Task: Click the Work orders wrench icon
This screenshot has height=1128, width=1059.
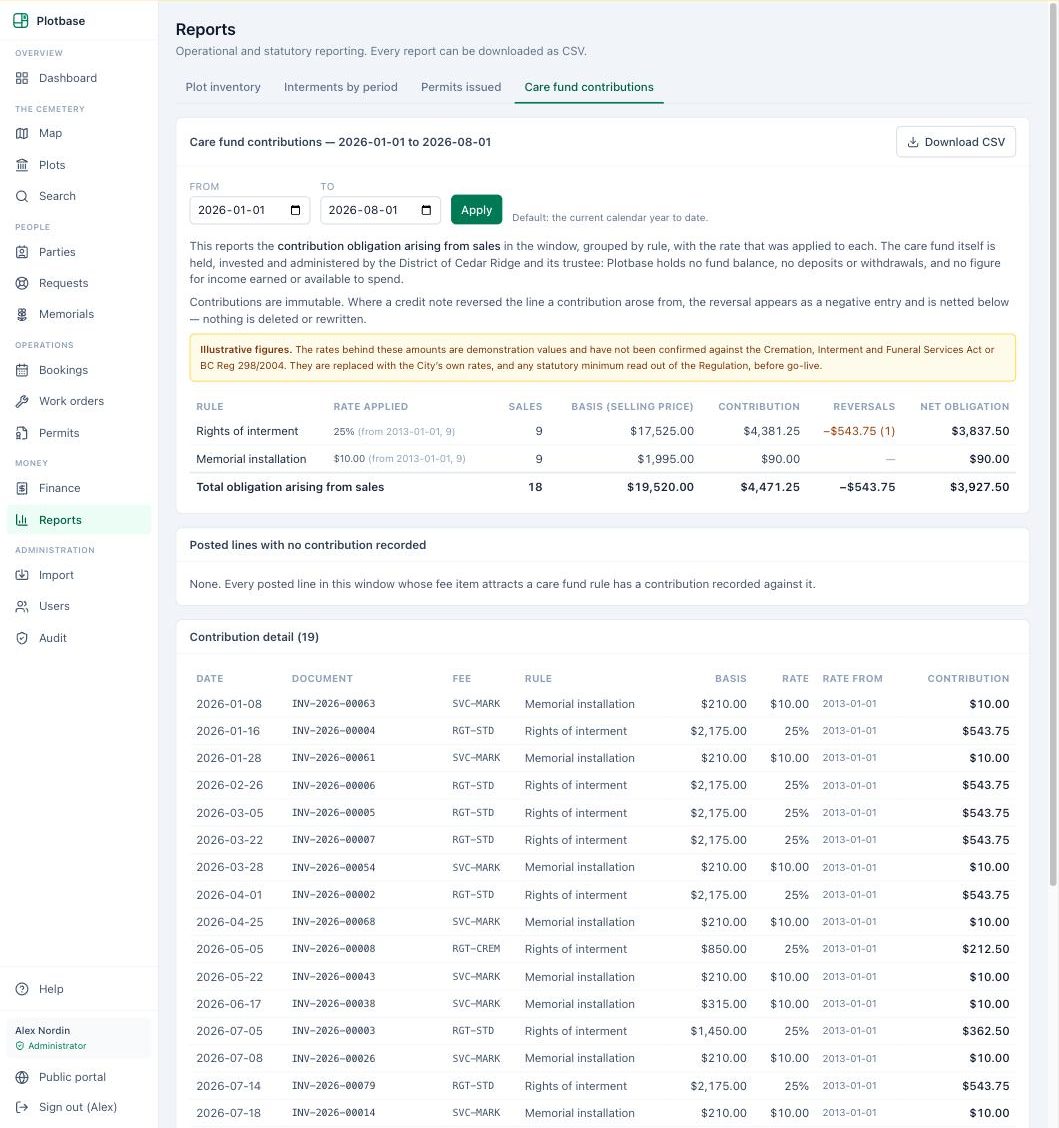Action: point(22,401)
